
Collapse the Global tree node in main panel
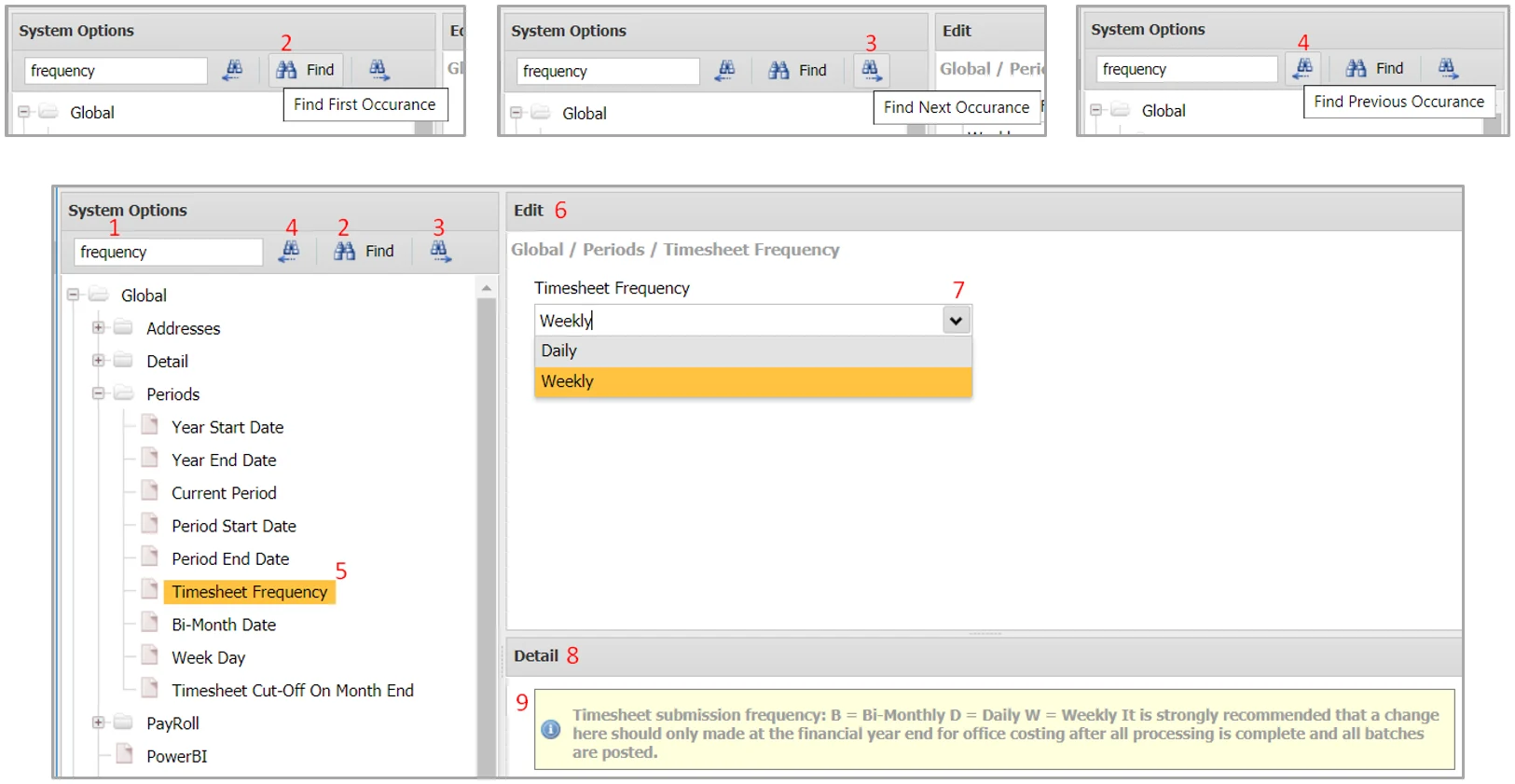[73, 295]
